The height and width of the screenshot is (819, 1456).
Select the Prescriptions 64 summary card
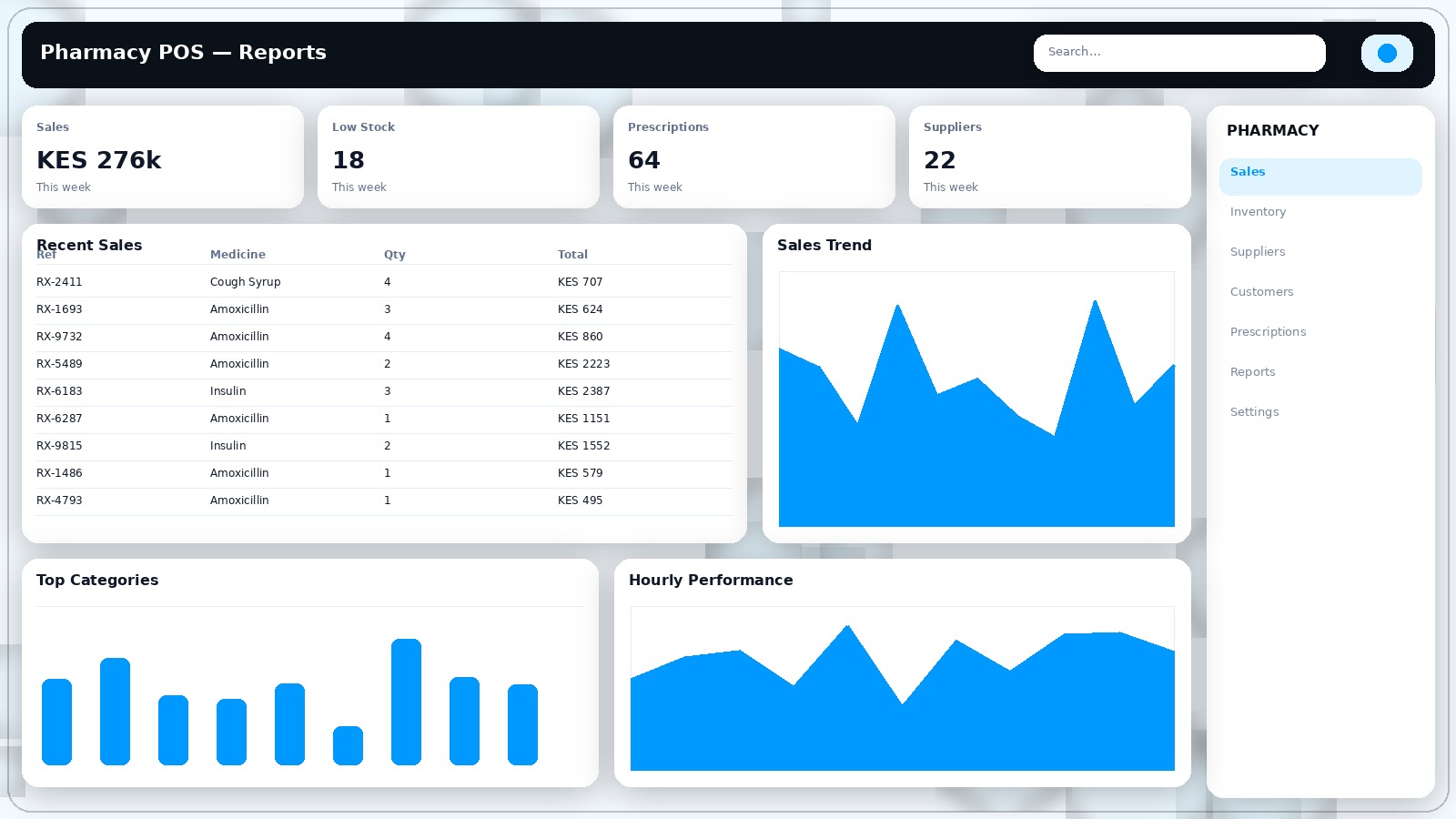[x=754, y=157]
